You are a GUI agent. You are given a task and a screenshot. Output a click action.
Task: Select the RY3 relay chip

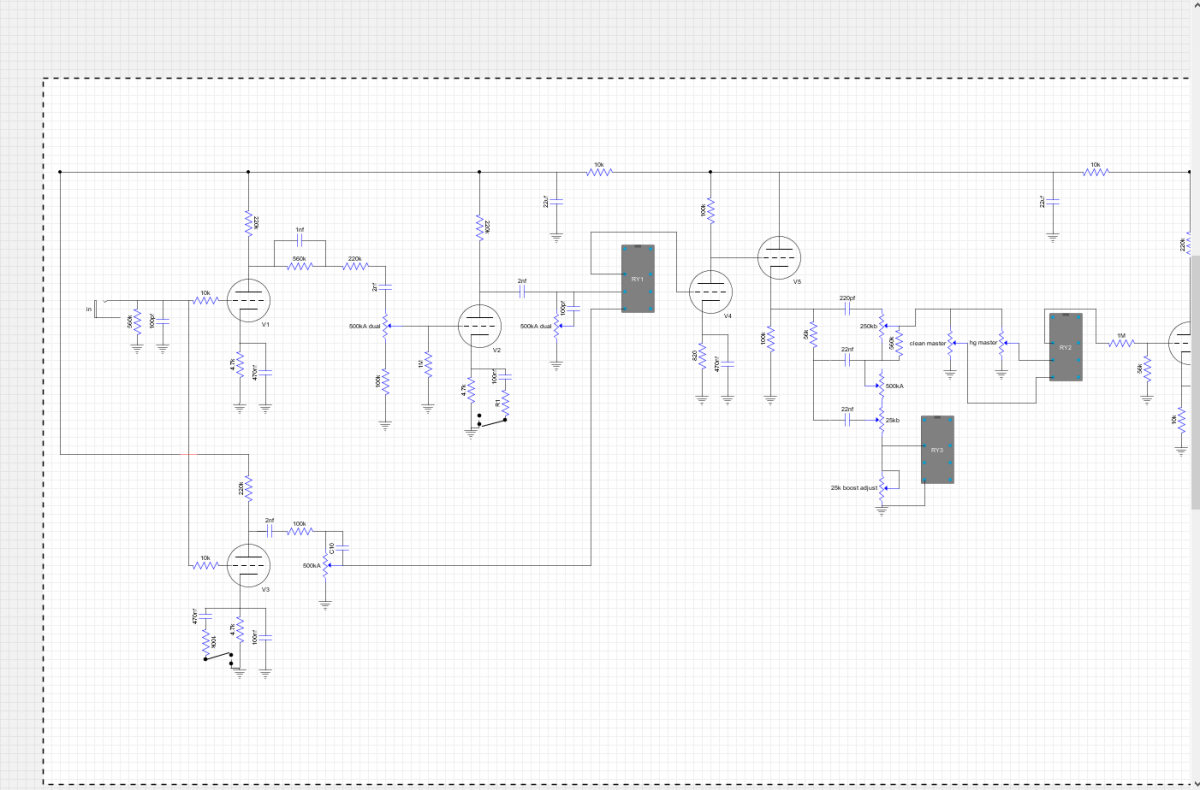point(937,450)
